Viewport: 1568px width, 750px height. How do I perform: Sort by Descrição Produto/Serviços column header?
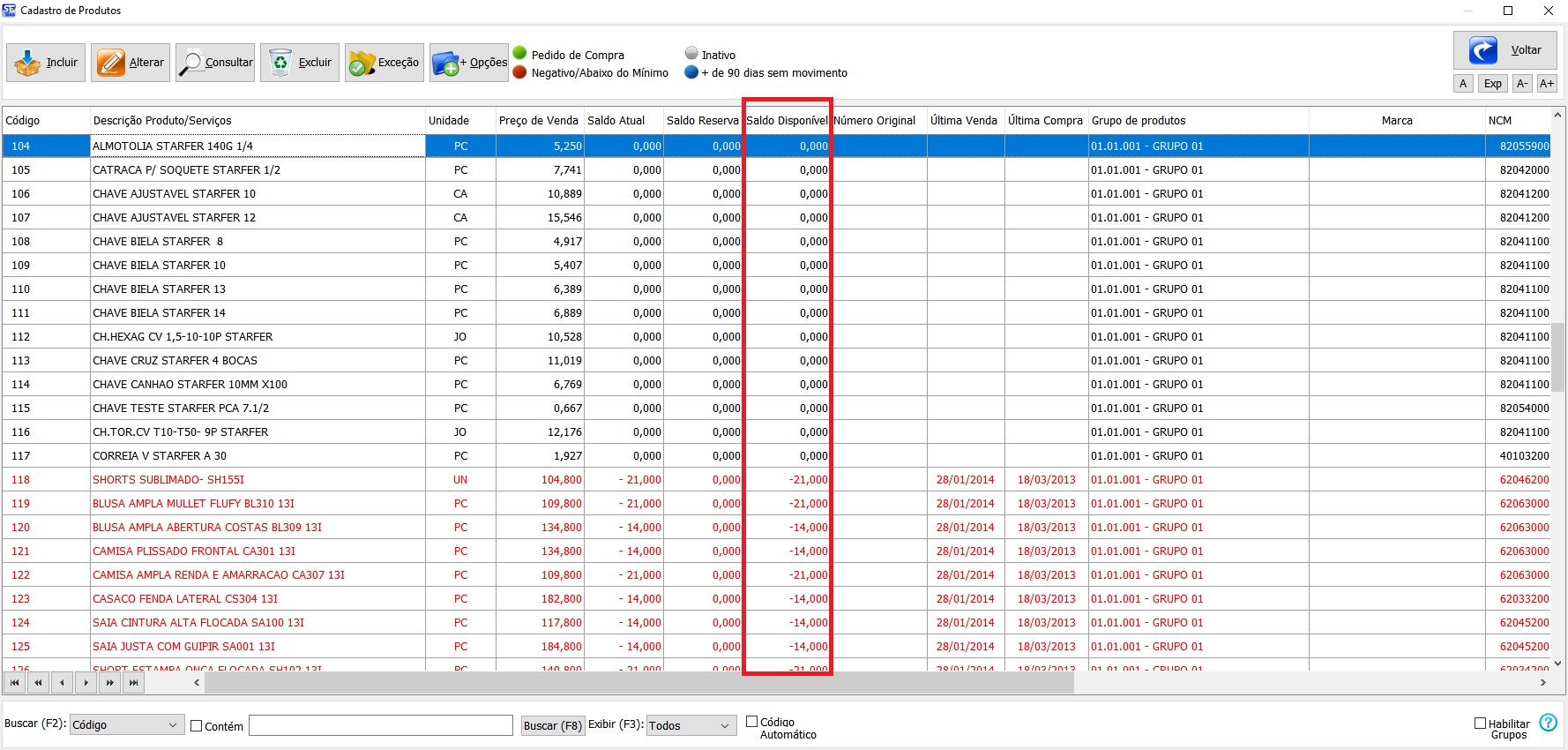coord(162,121)
